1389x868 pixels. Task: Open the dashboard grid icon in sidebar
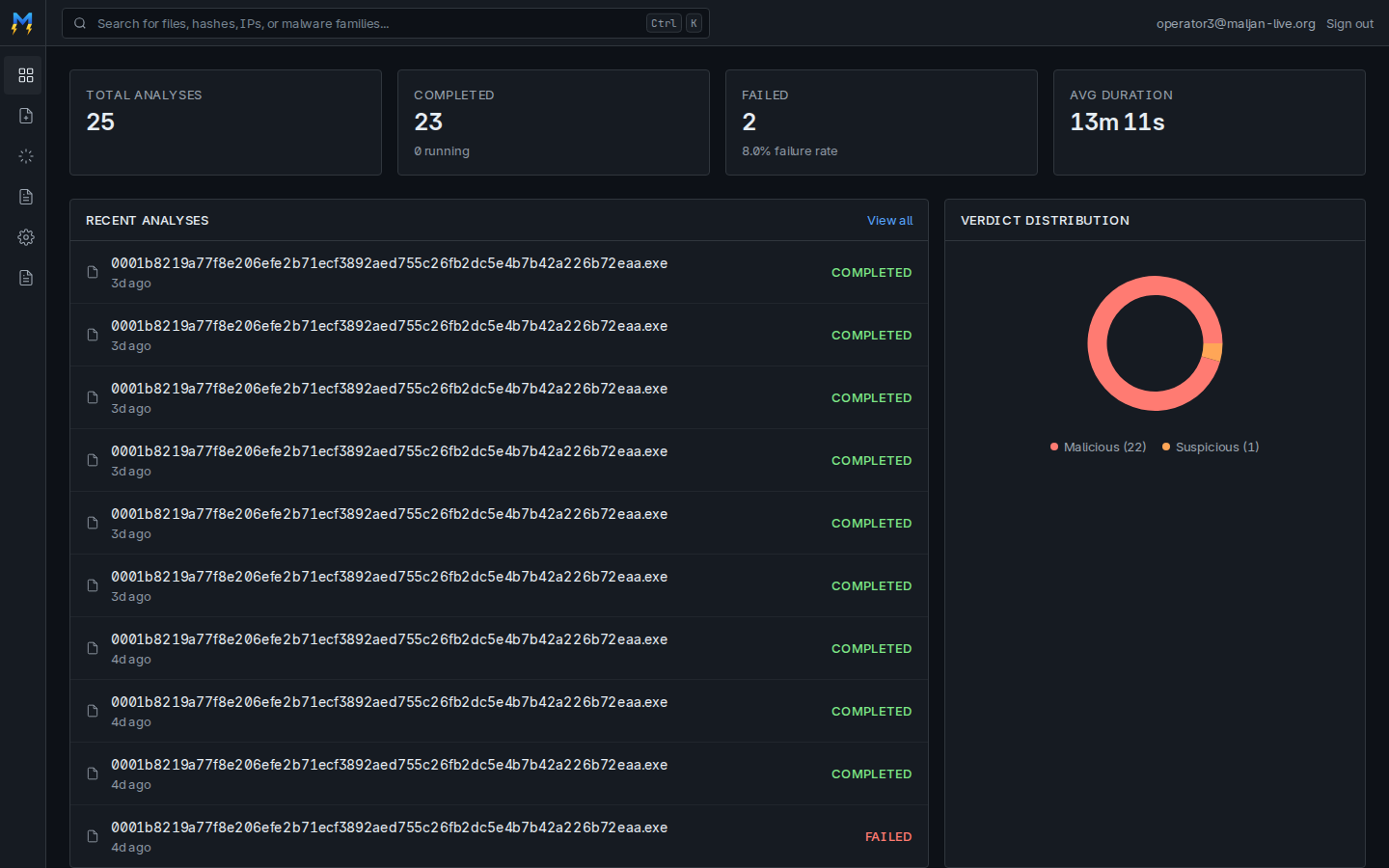click(x=26, y=75)
